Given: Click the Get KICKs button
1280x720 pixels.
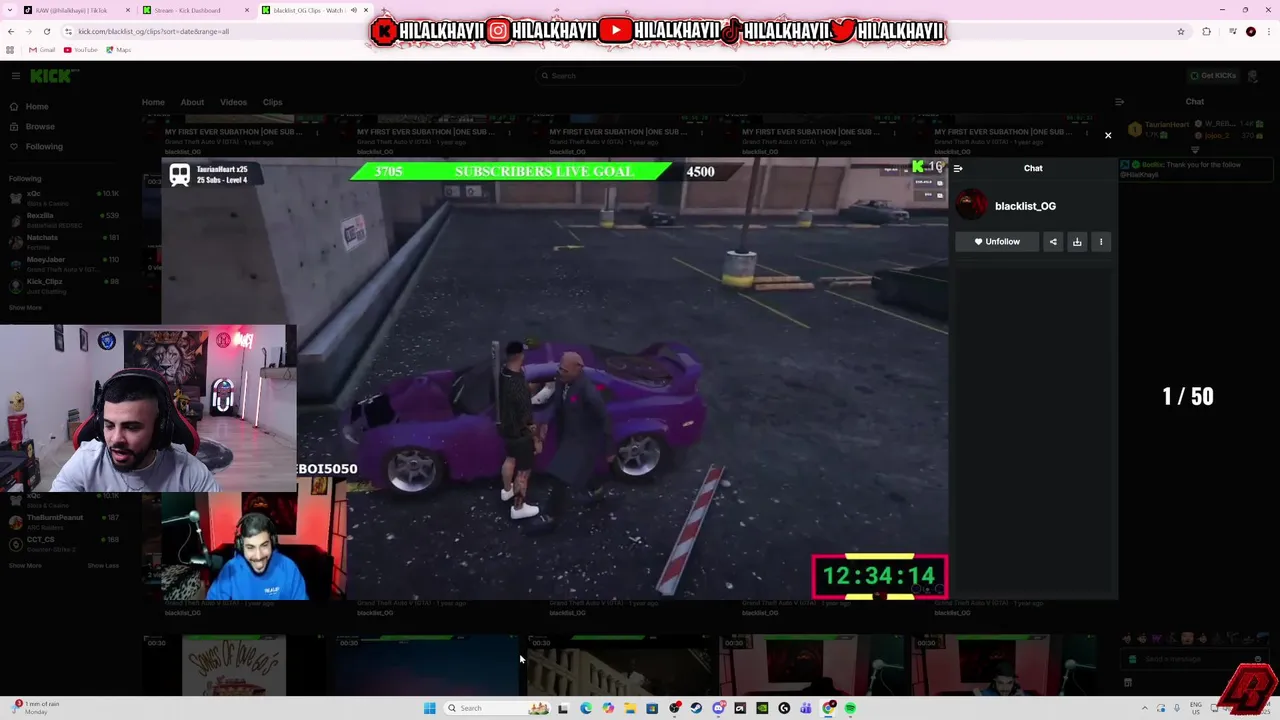Looking at the screenshot, I should [1213, 76].
